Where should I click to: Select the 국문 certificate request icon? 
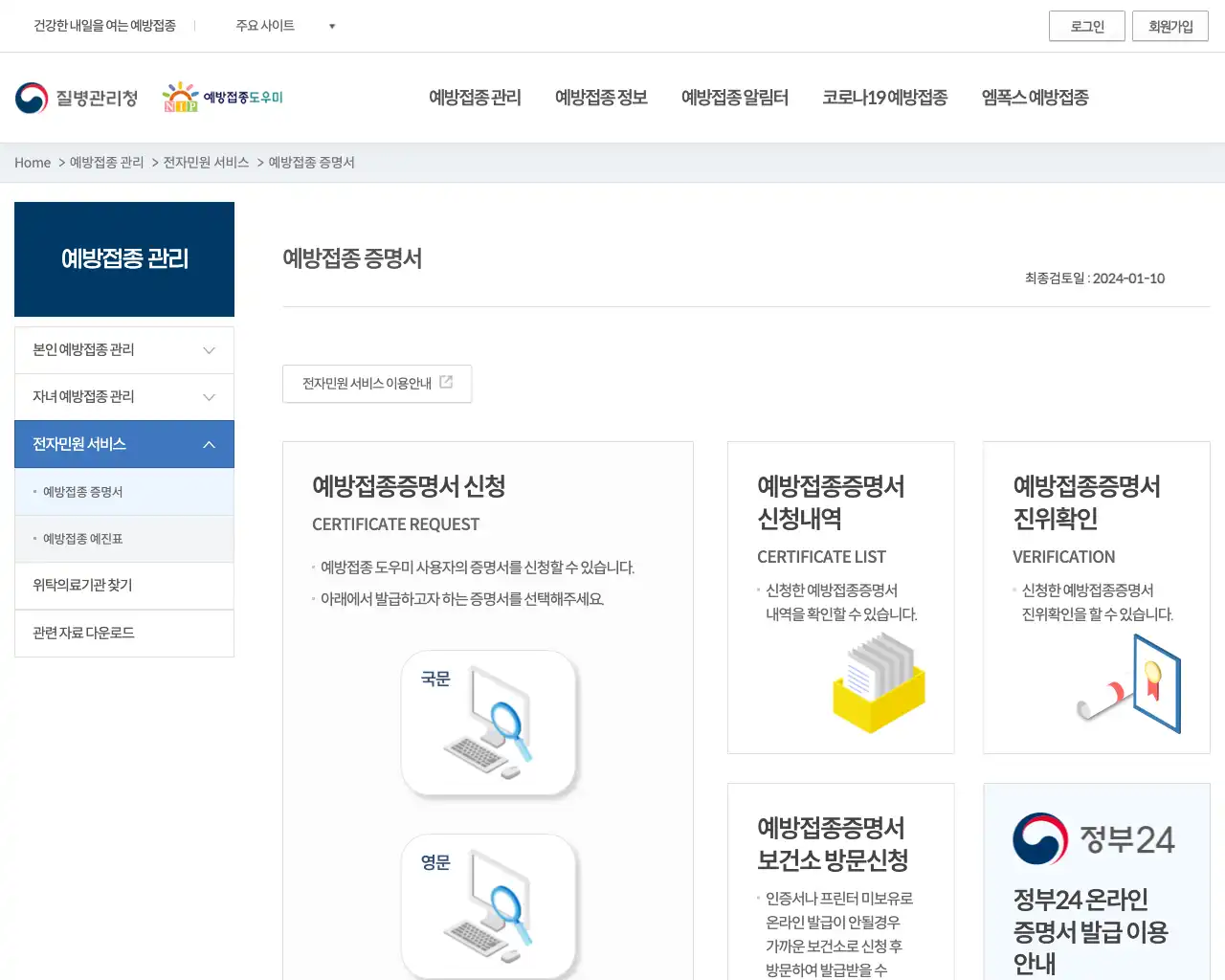point(489,724)
